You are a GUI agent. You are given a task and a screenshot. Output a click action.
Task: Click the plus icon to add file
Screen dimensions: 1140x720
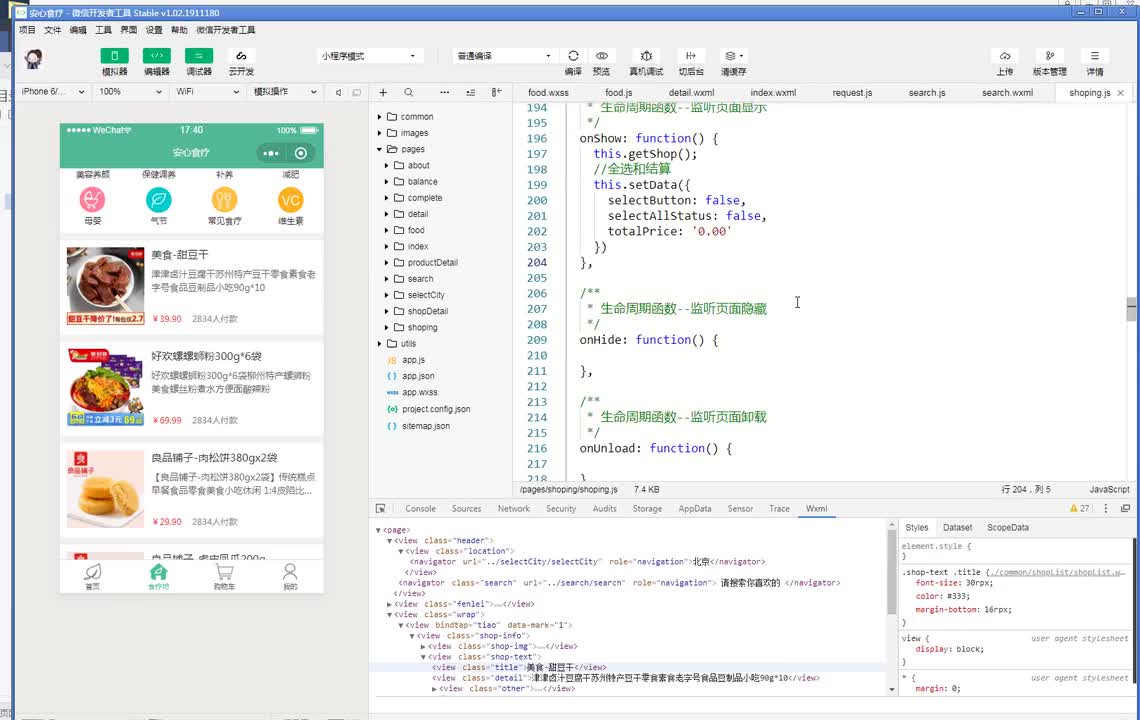[x=382, y=92]
